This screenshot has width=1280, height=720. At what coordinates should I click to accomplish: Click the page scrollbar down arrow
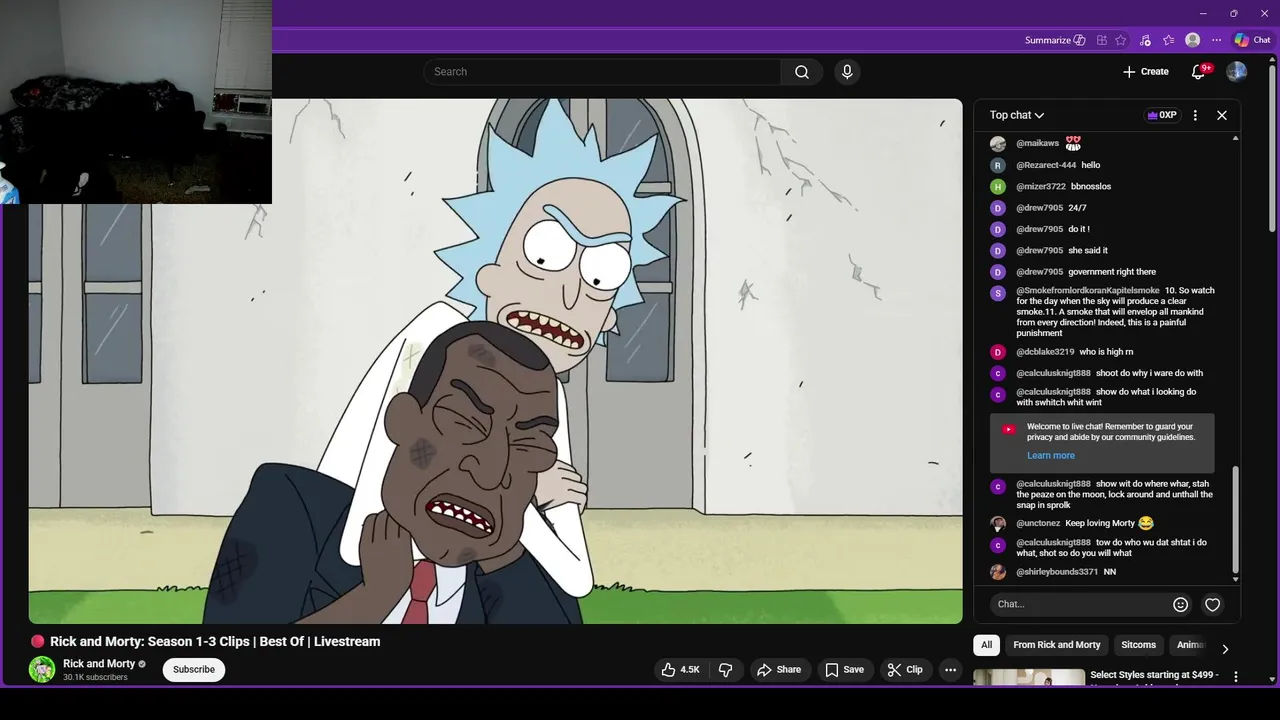[x=1272, y=680]
